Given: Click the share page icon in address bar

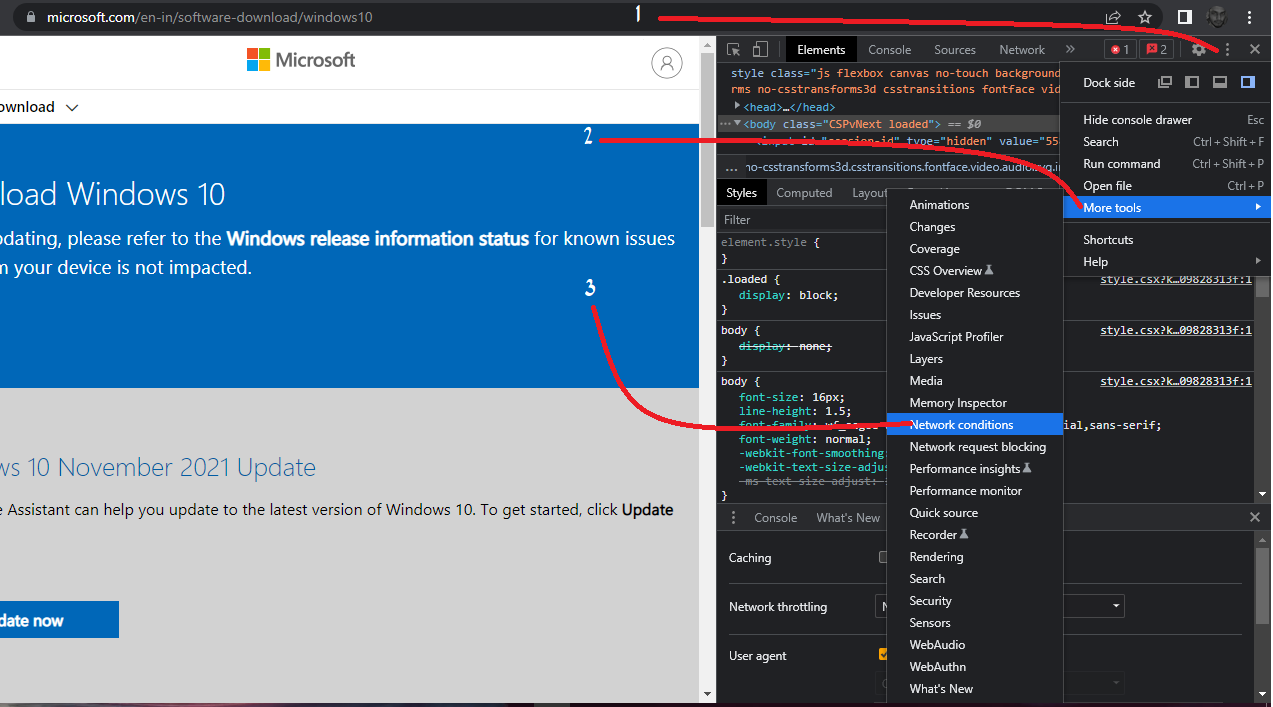Looking at the screenshot, I should coord(1113,17).
